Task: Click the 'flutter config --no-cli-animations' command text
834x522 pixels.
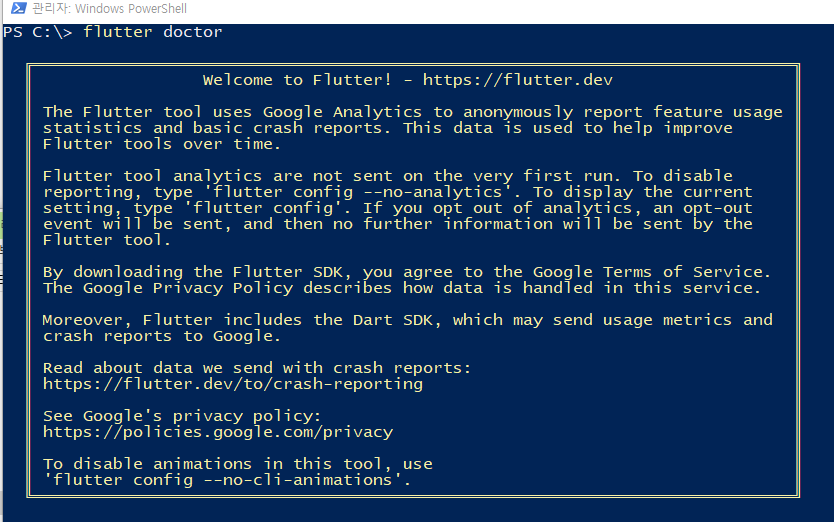Action: [x=227, y=480]
